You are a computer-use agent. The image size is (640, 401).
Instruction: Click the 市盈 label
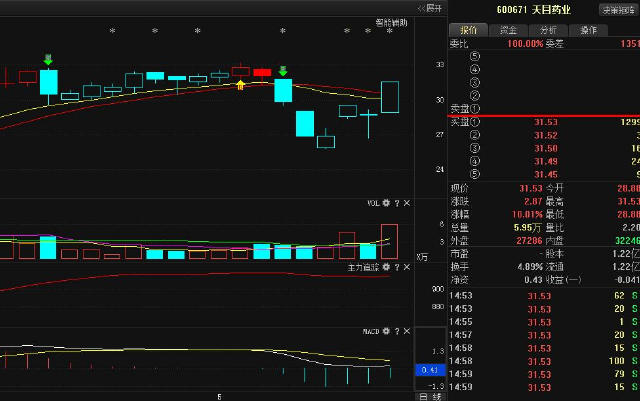click(459, 254)
